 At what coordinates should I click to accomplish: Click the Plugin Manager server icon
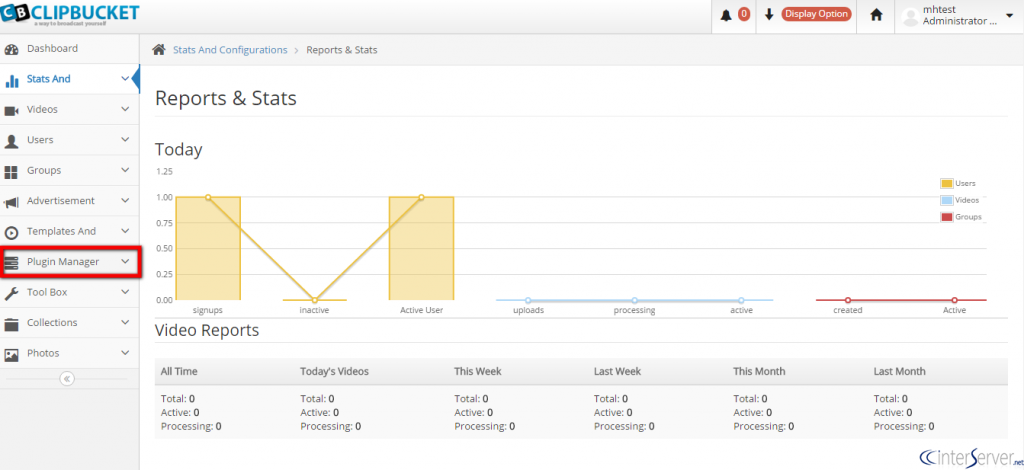(11, 262)
